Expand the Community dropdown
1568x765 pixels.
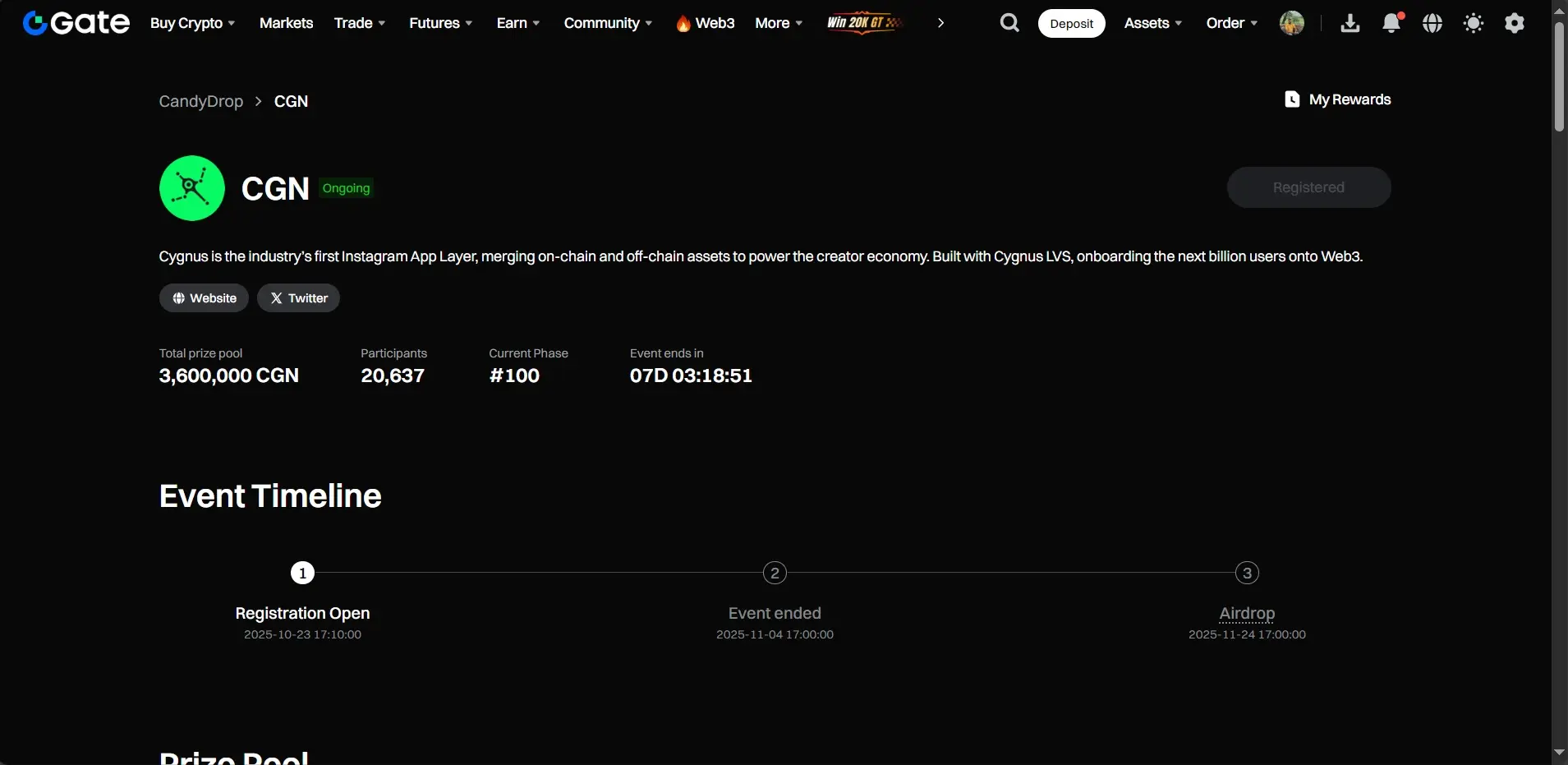pyautogui.click(x=609, y=23)
